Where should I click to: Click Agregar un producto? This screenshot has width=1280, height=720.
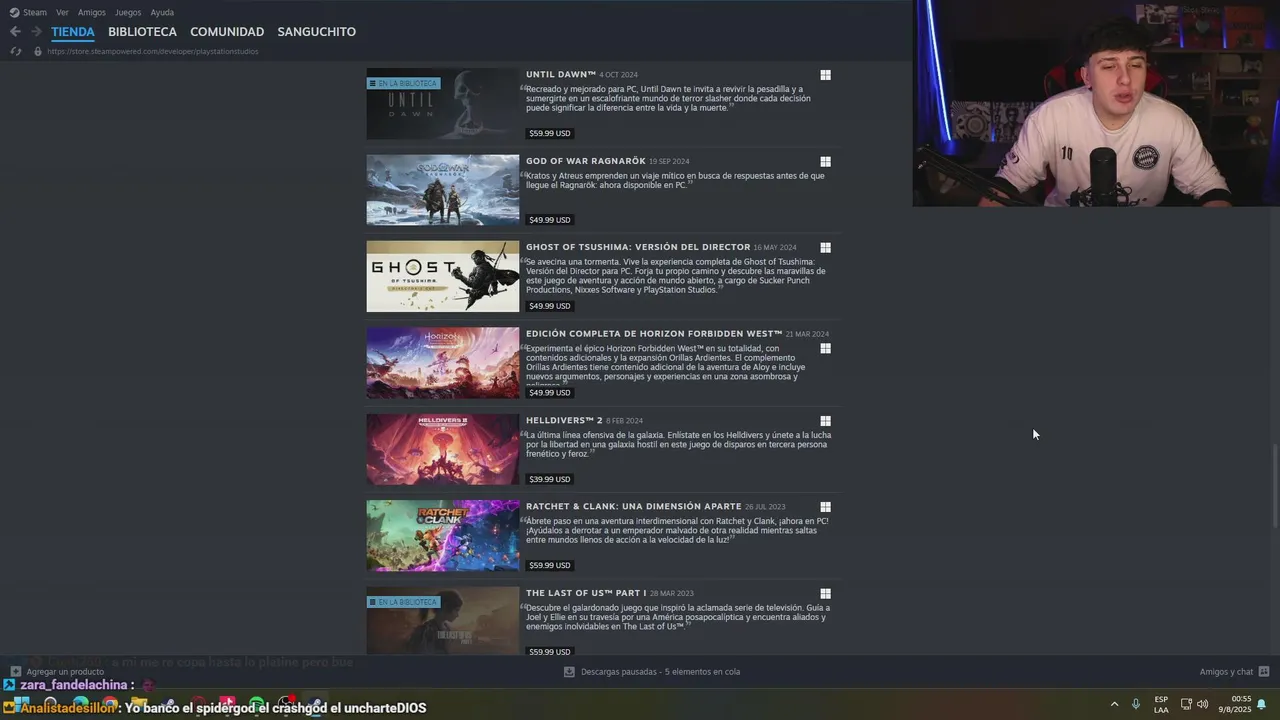coord(65,672)
